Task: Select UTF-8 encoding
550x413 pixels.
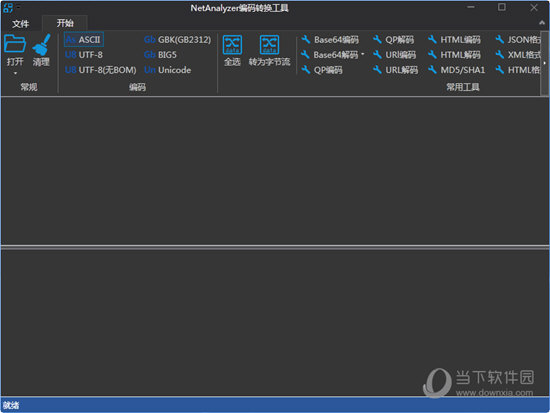Action: tap(84, 55)
